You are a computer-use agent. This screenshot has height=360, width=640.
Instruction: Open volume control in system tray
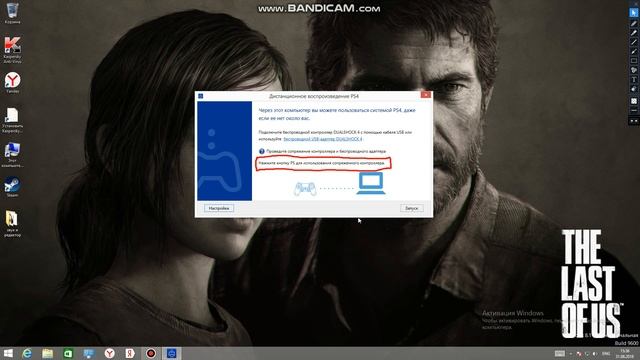(x=595, y=354)
